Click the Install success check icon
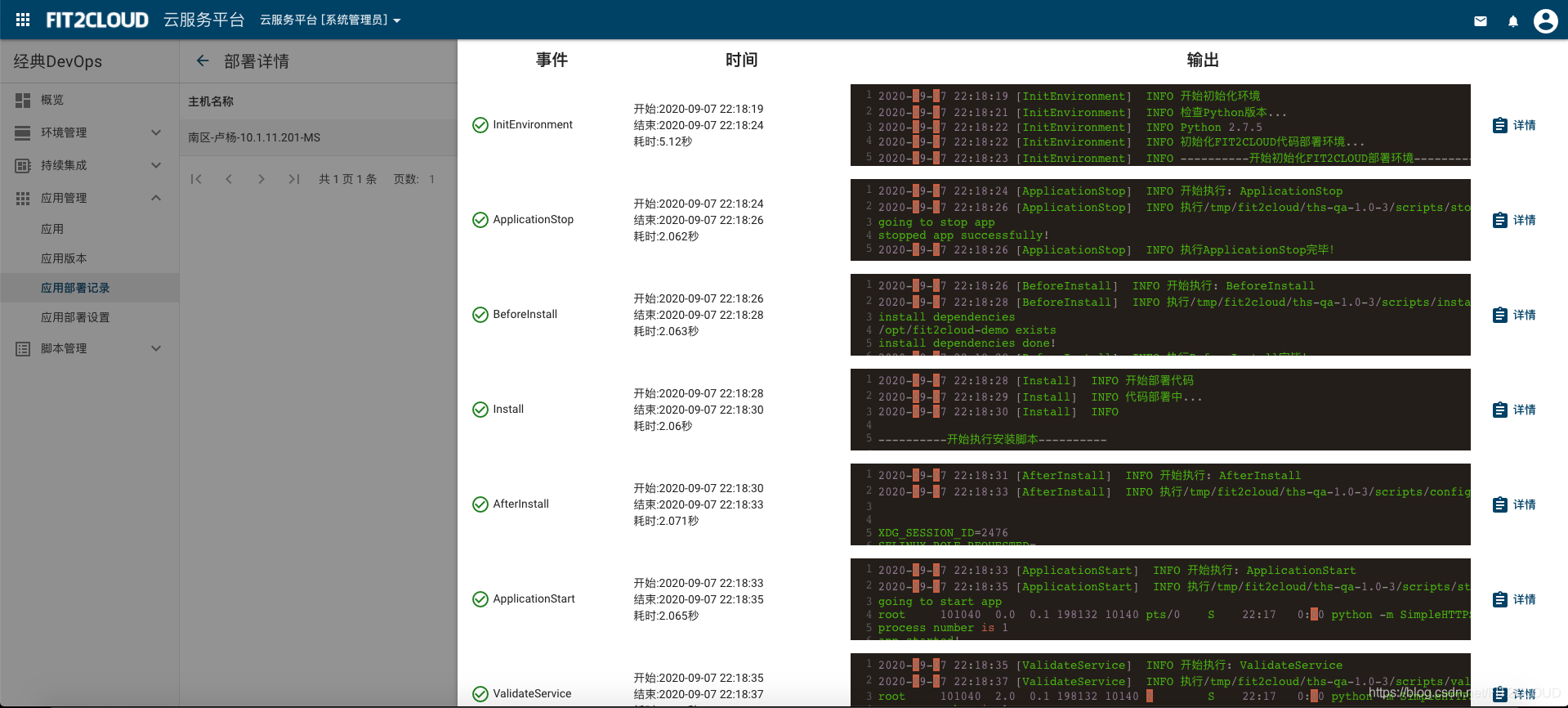The width and height of the screenshot is (1568, 708). pyautogui.click(x=480, y=410)
